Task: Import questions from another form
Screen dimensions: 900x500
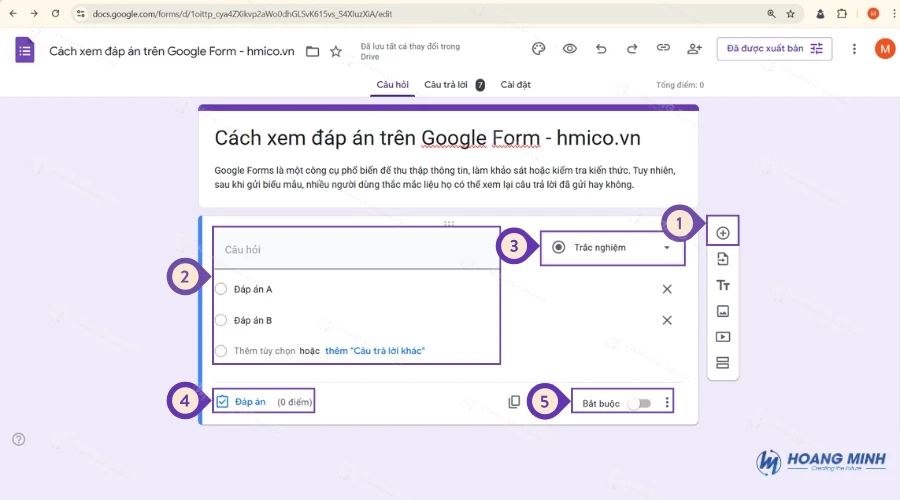Action: 723,259
